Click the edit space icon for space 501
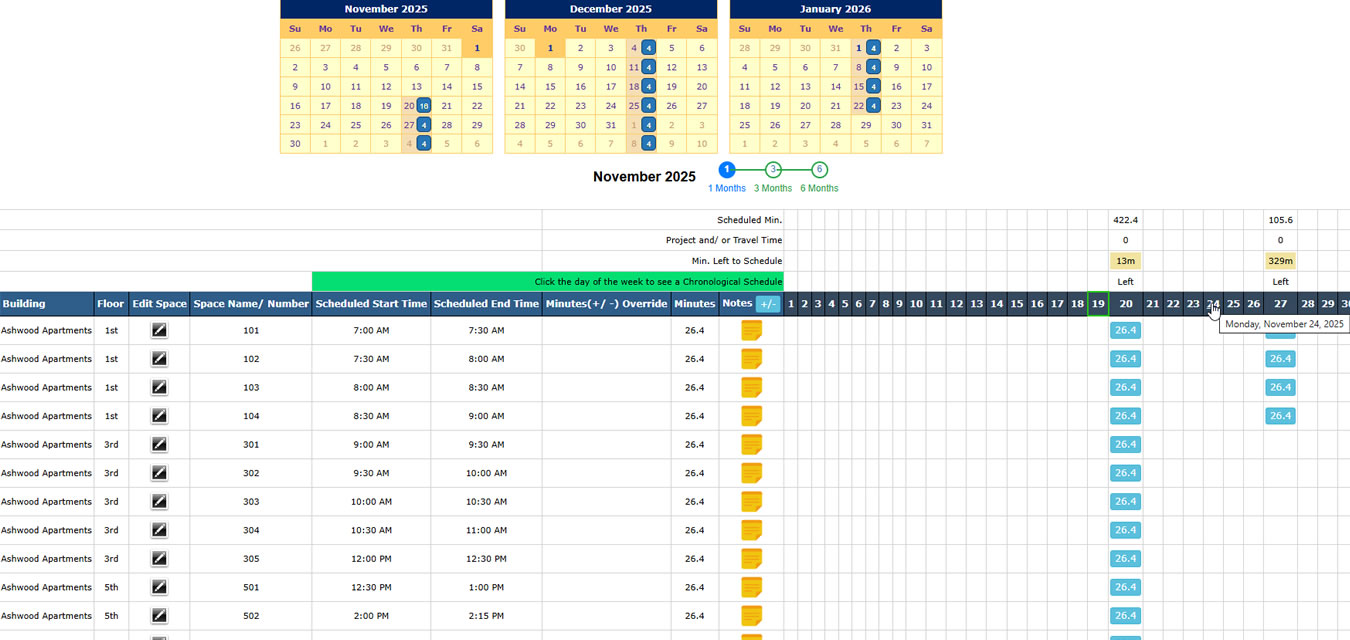The width and height of the screenshot is (1350, 640). [x=158, y=587]
